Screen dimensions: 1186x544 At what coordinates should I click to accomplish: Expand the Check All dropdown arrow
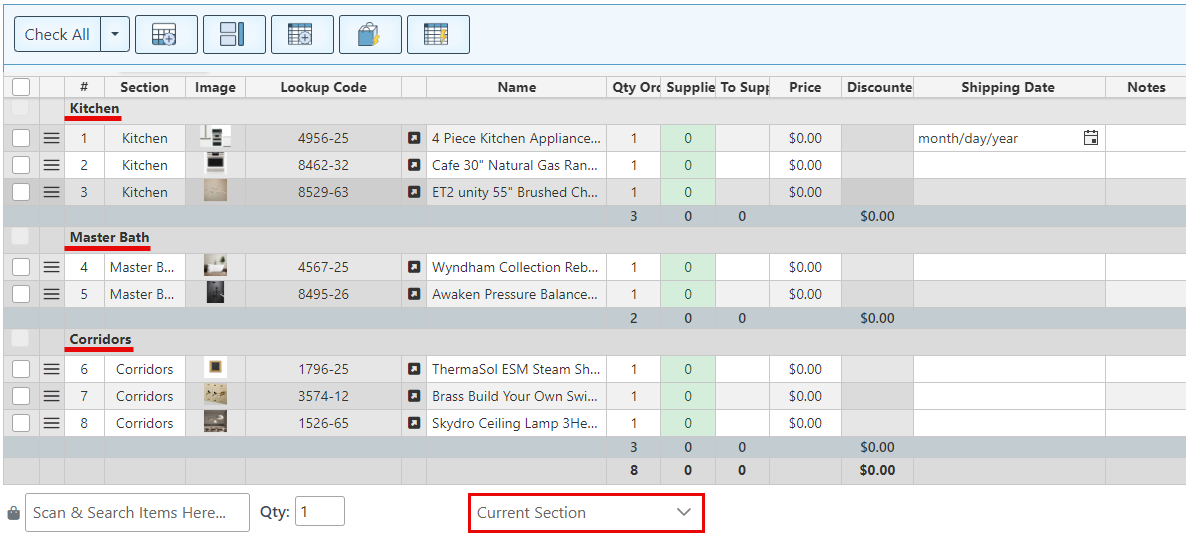(115, 35)
